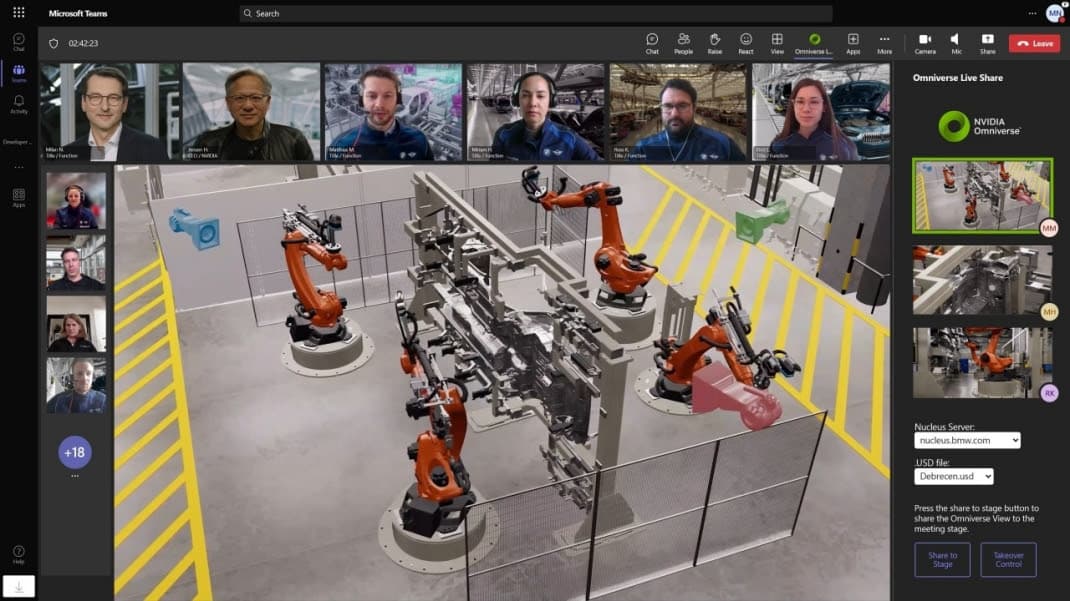
Task: Click the Takeover Control button
Action: pos(1009,560)
